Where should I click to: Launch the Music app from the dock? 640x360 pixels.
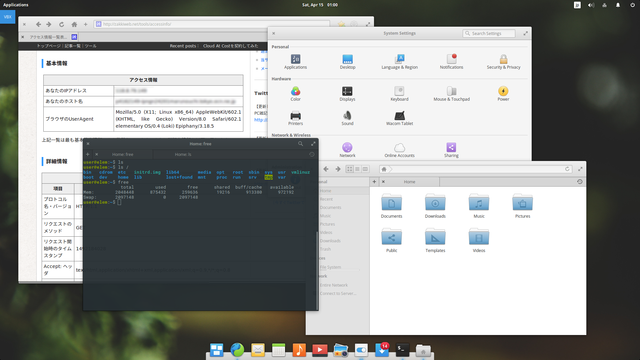point(299,350)
